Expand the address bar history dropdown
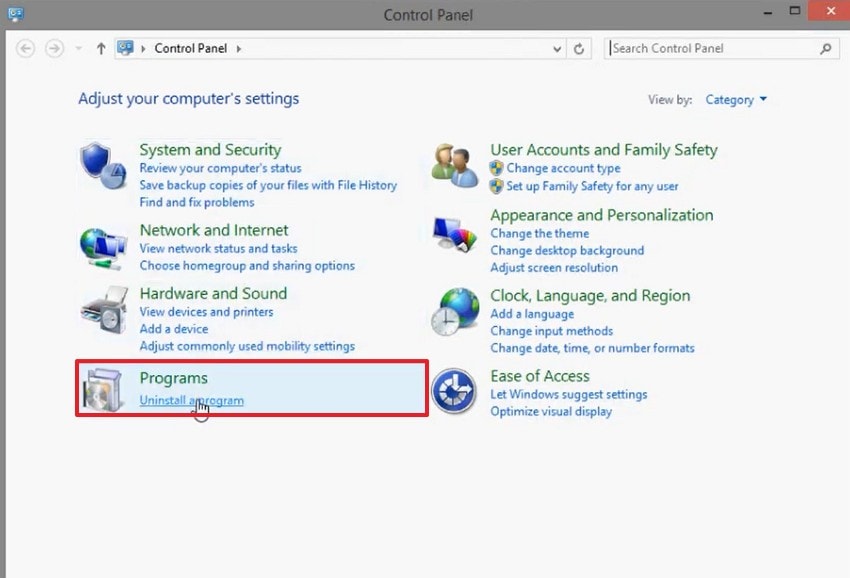 coord(555,48)
